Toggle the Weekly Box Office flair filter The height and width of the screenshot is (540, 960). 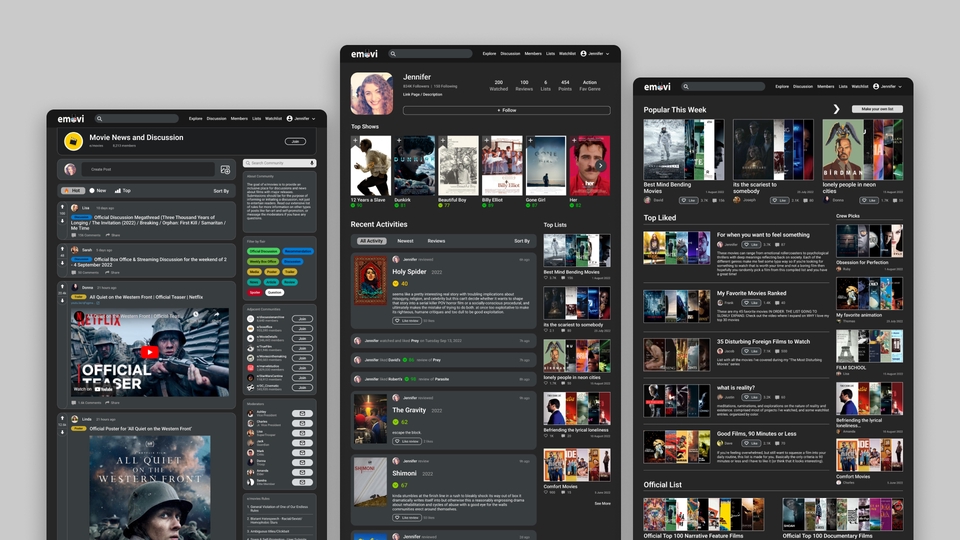pos(263,261)
